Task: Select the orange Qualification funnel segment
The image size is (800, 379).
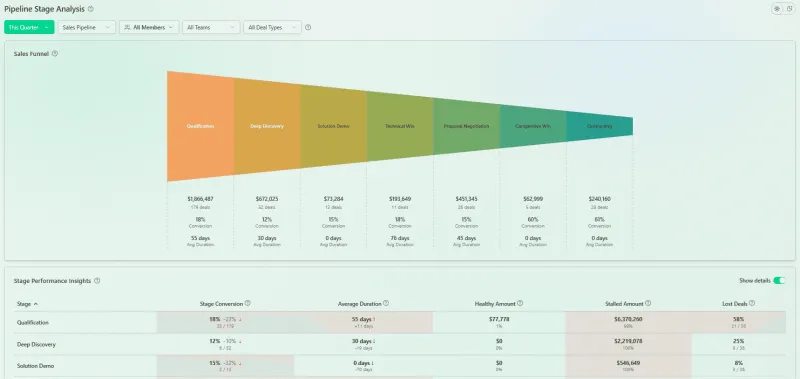Action: (201, 126)
